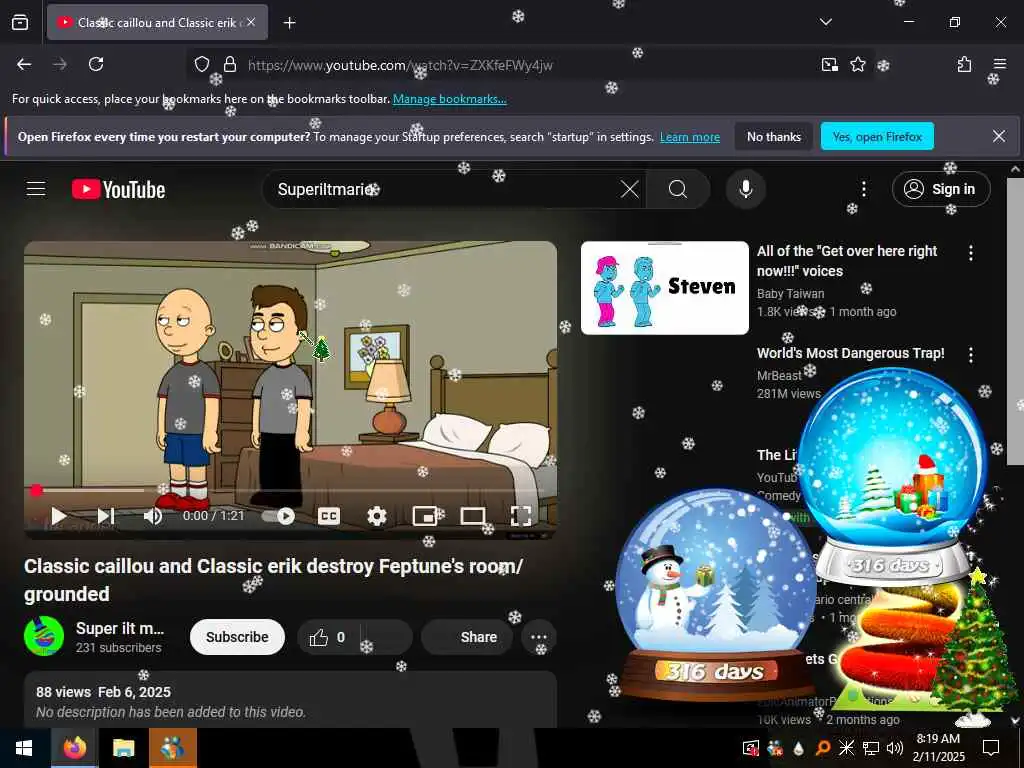The height and width of the screenshot is (768, 1024).
Task: Click the page vertical scrollbar
Action: tap(1015, 320)
